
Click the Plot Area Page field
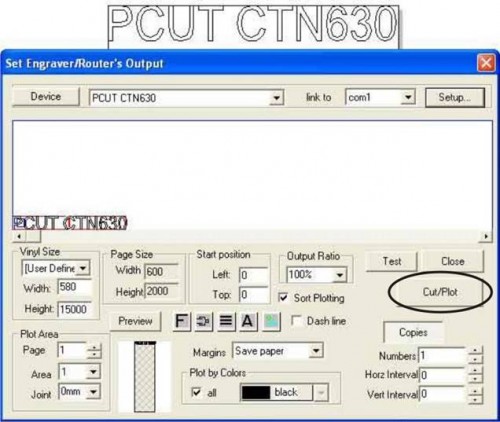pyautogui.click(x=72, y=351)
